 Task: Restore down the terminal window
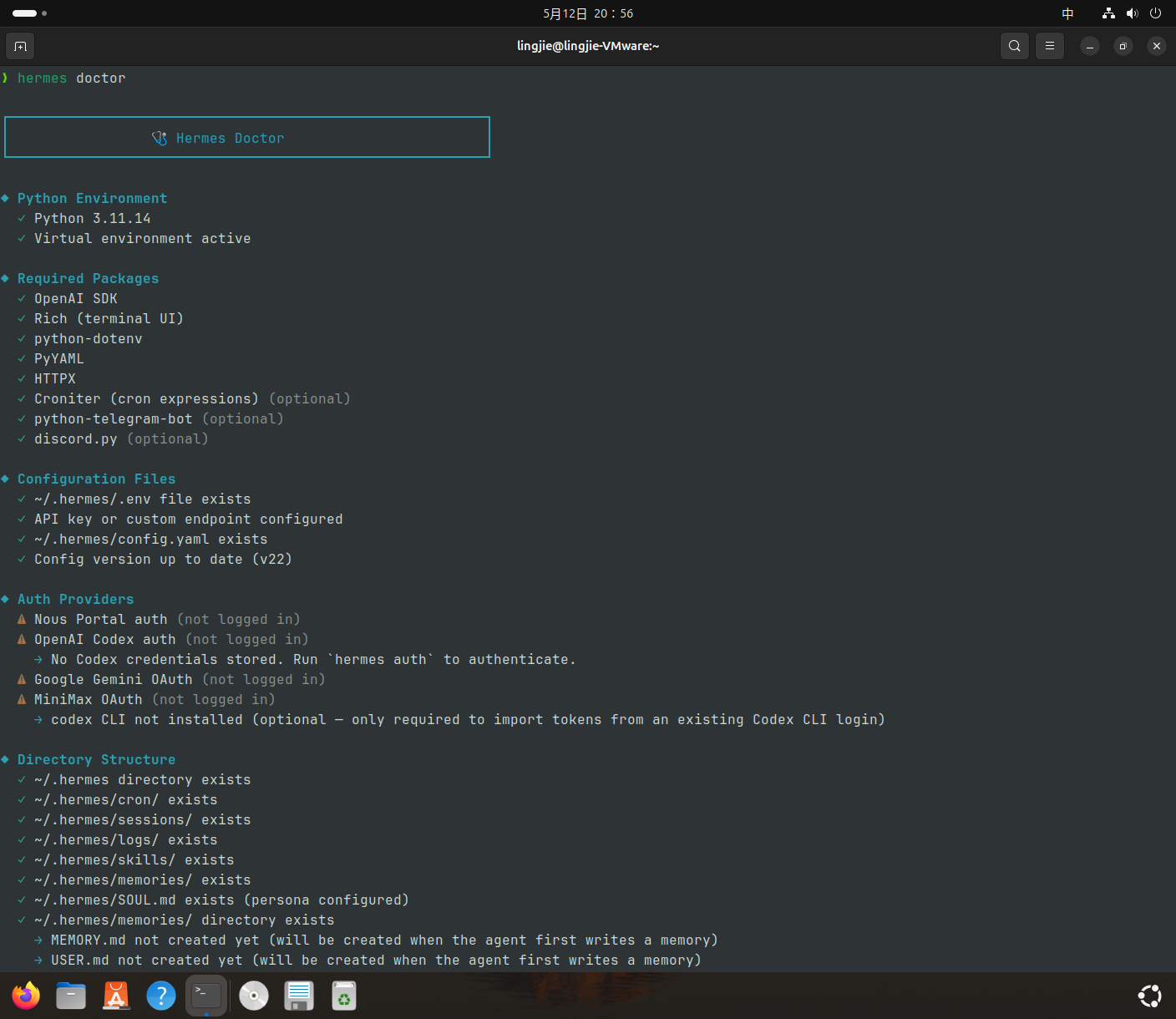[x=1123, y=46]
